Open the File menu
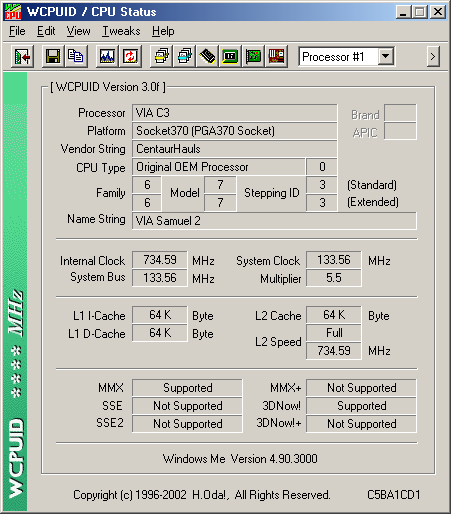The image size is (451, 514). (x=17, y=31)
